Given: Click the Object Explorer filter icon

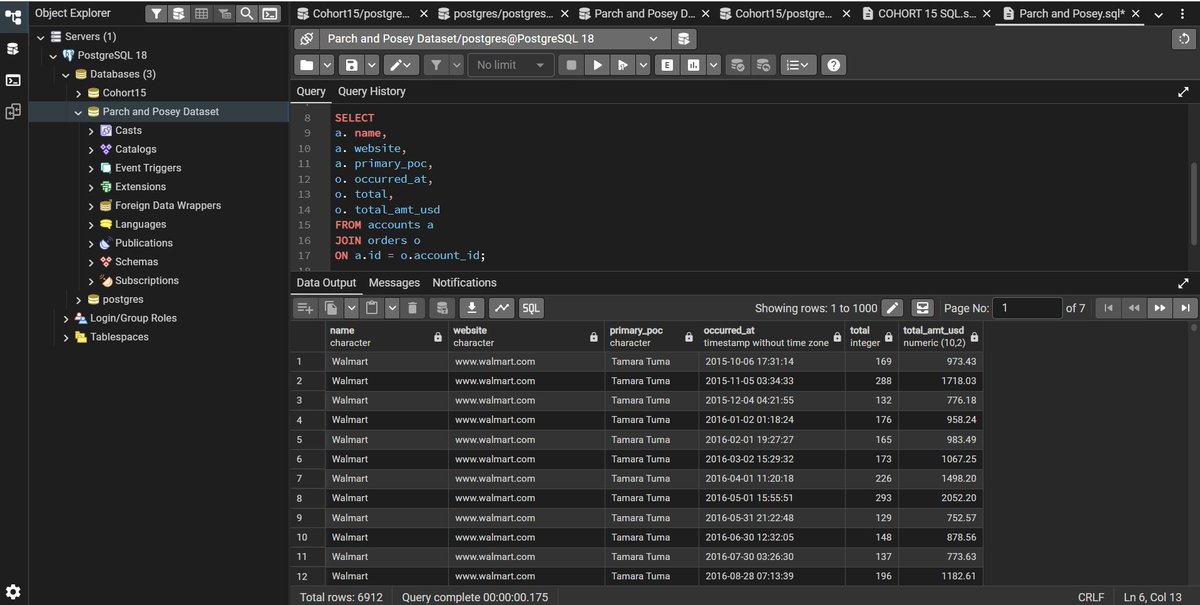Looking at the screenshot, I should (x=156, y=14).
